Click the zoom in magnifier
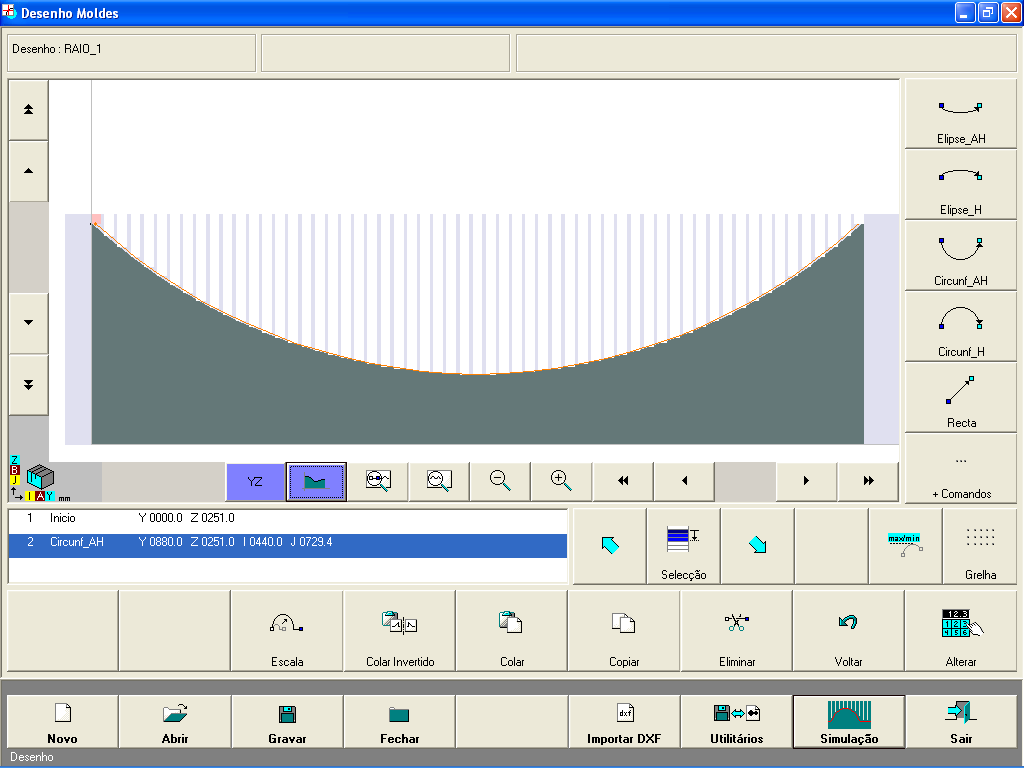 (x=562, y=481)
